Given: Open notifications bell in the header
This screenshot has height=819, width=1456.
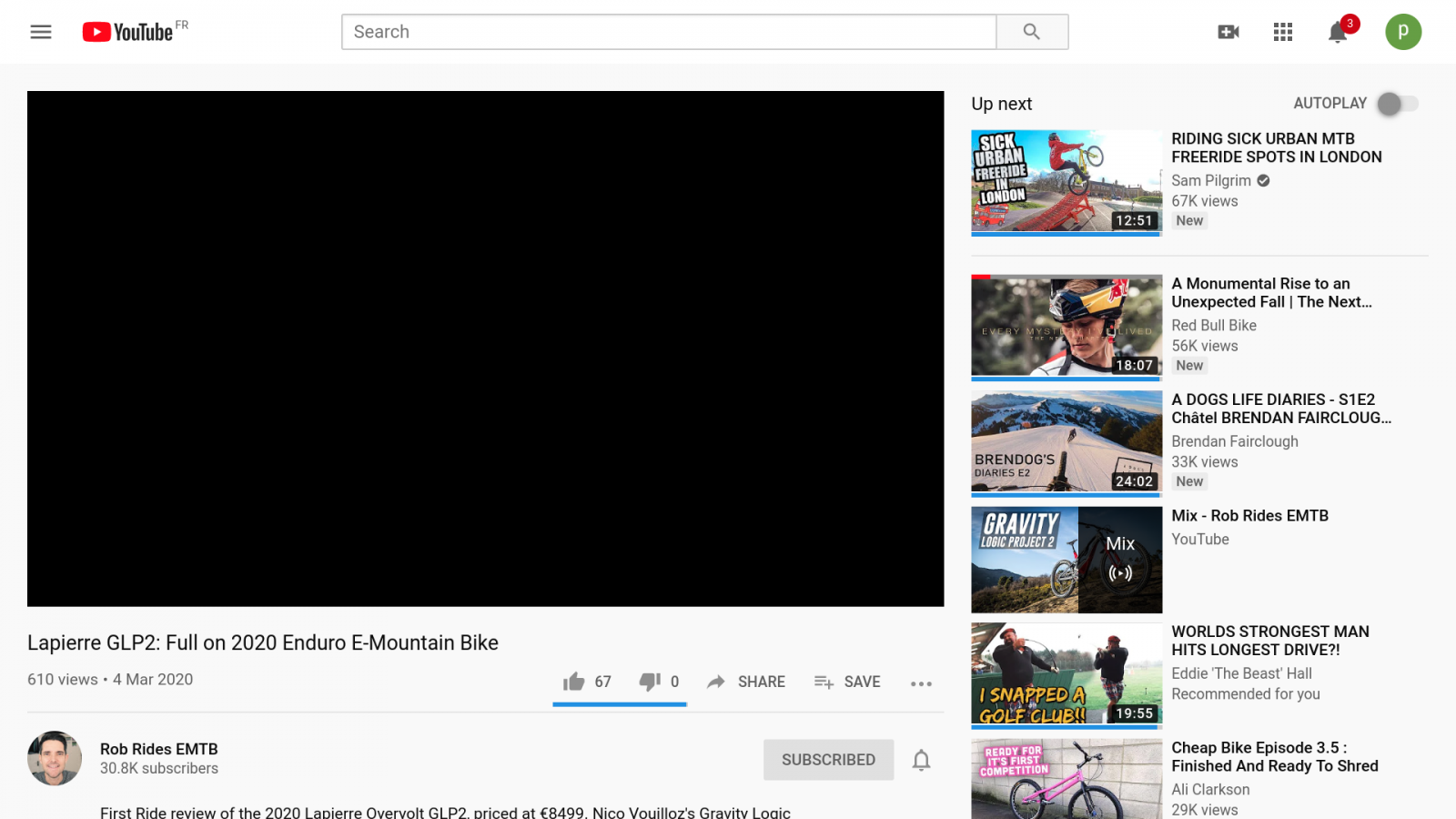Looking at the screenshot, I should [1338, 33].
